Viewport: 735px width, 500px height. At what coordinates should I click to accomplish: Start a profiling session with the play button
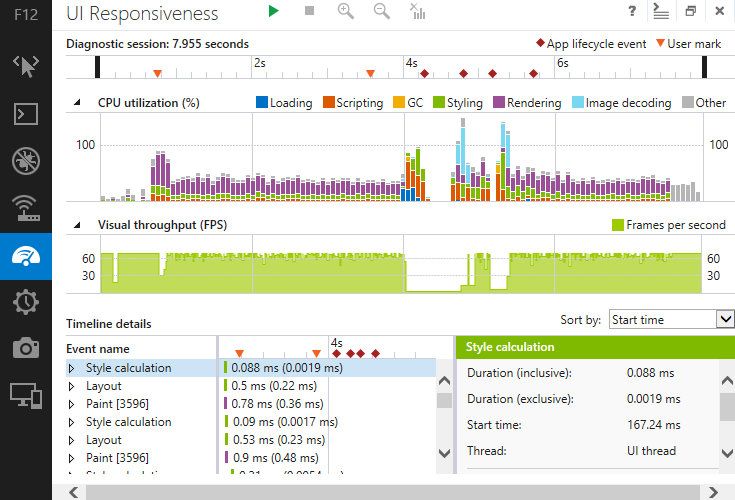coord(274,11)
